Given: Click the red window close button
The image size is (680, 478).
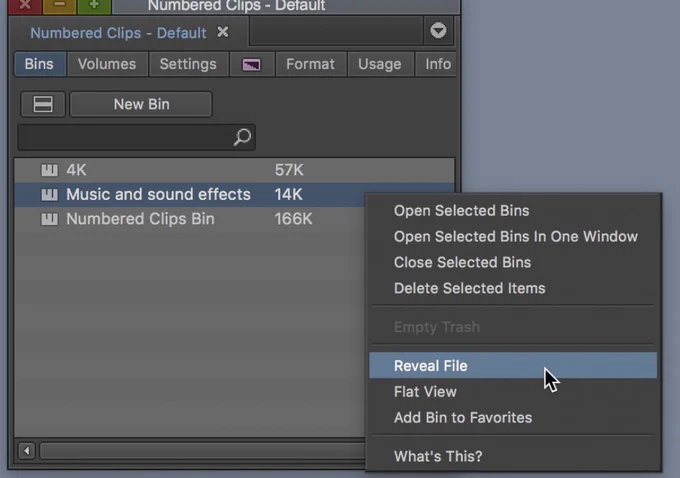Looking at the screenshot, I should pyautogui.click(x=25, y=6).
